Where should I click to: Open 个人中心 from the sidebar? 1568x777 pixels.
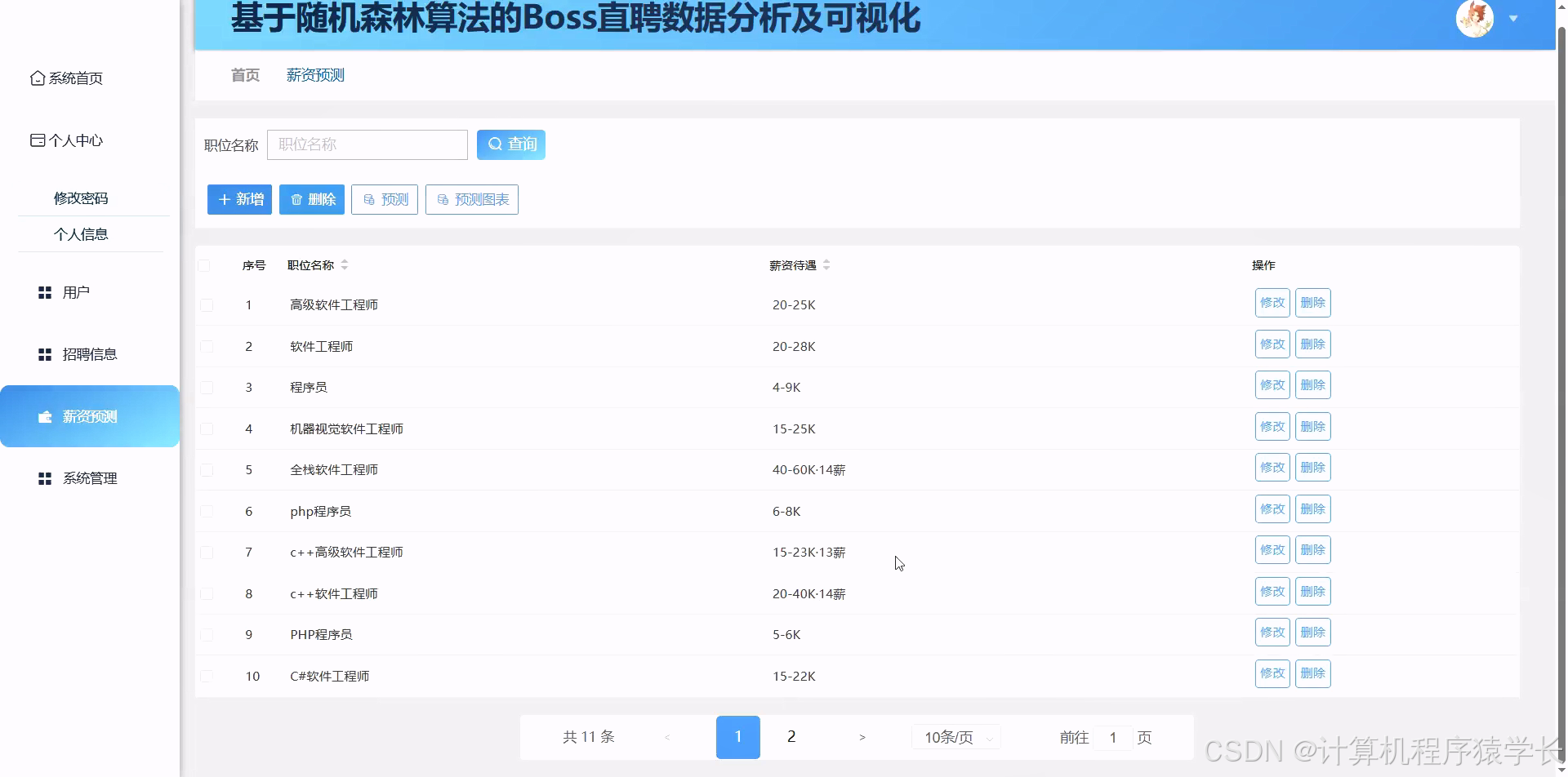pyautogui.click(x=75, y=140)
